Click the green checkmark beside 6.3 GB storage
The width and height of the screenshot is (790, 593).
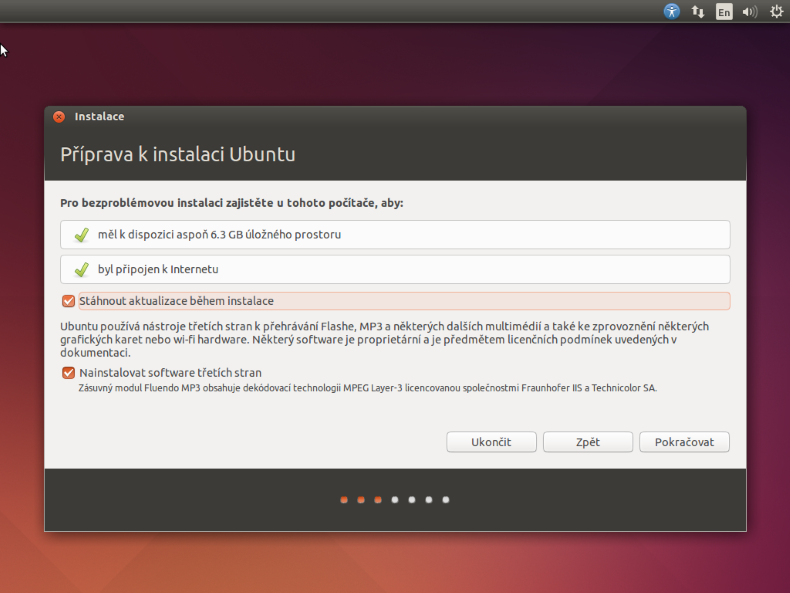click(82, 235)
